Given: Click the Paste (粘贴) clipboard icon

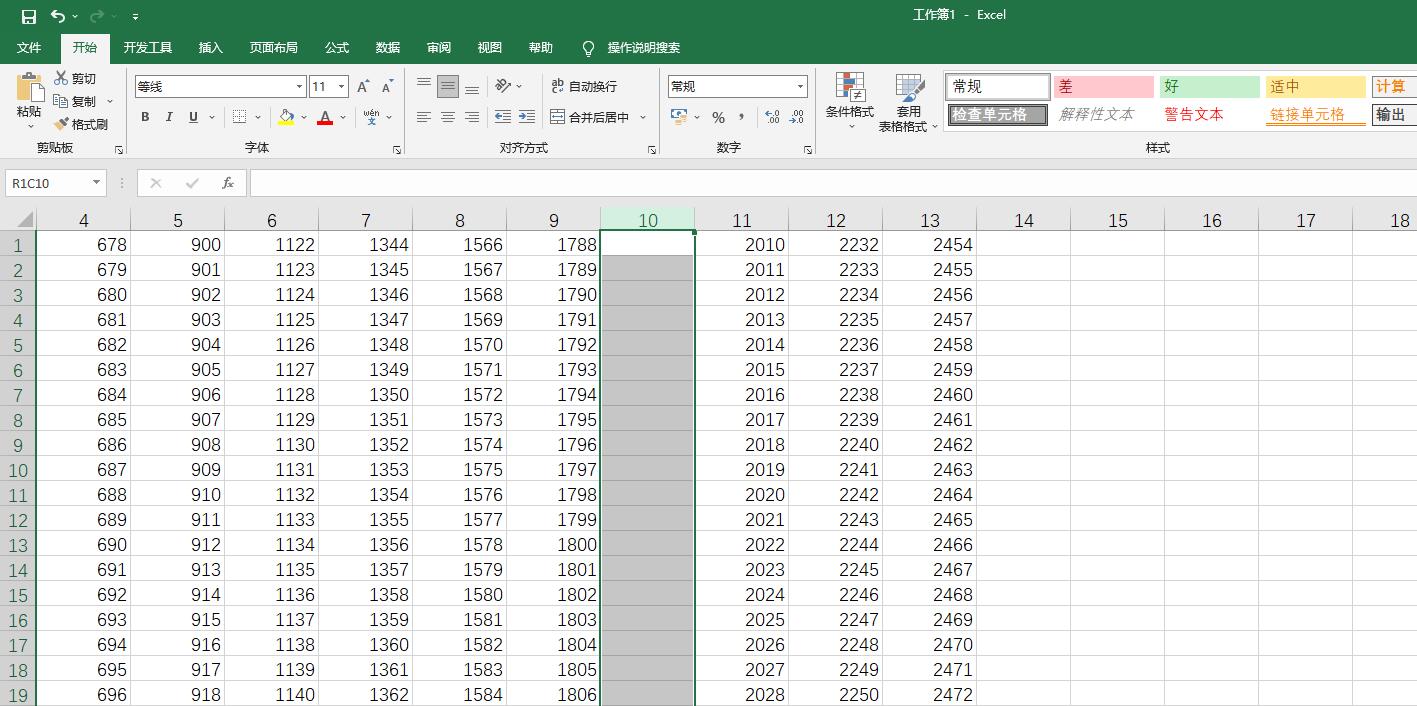Looking at the screenshot, I should click(29, 88).
